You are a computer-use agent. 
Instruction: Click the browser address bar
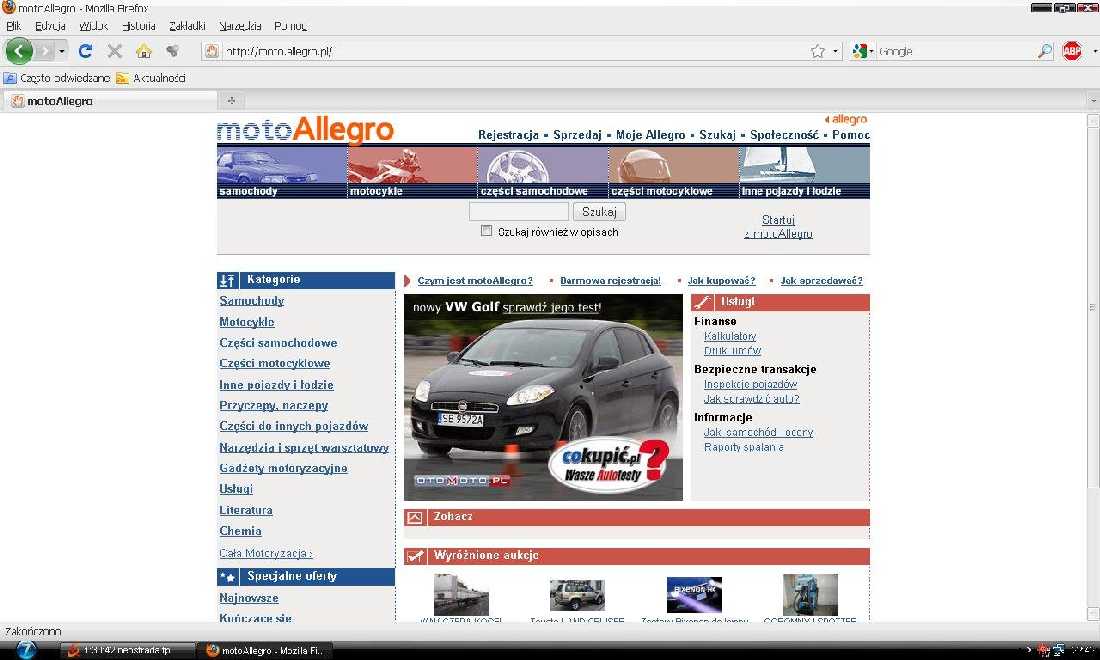tap(516, 51)
